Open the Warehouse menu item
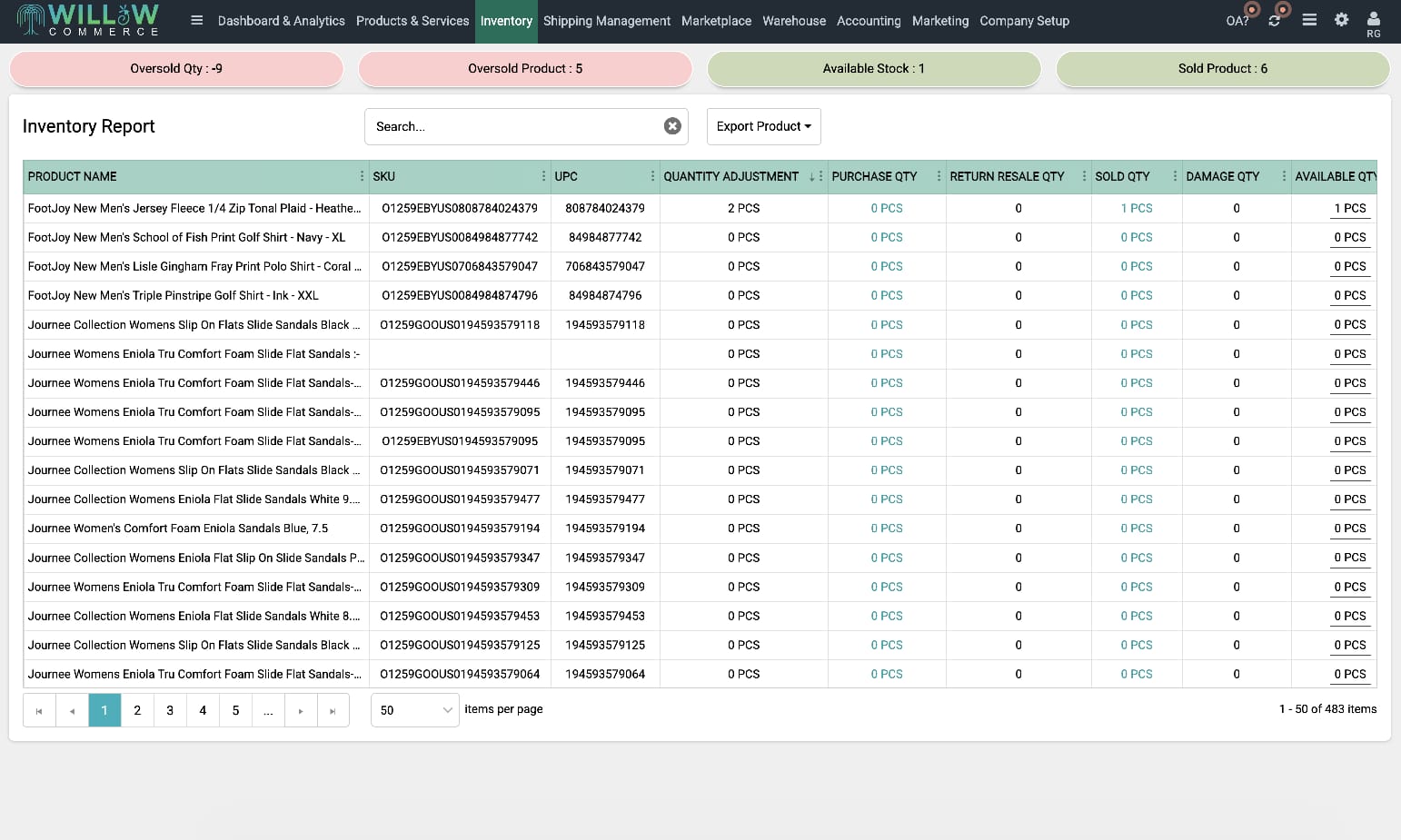The height and width of the screenshot is (840, 1401). click(793, 21)
